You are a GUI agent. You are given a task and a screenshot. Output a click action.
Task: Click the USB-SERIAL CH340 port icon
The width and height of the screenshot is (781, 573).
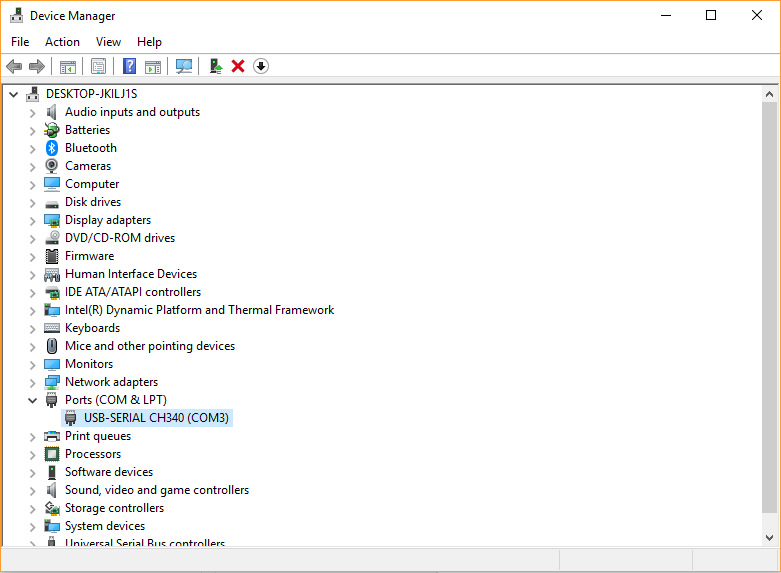point(71,418)
